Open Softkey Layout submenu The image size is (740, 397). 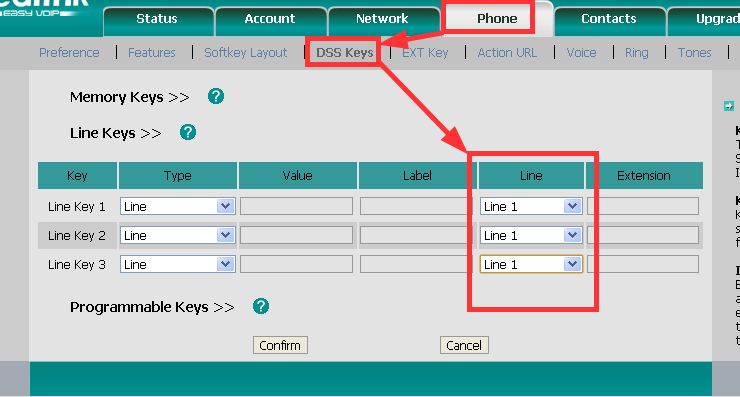246,52
